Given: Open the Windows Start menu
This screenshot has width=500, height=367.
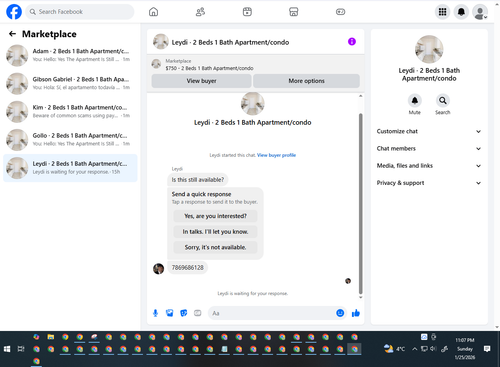Looking at the screenshot, I should point(7,349).
